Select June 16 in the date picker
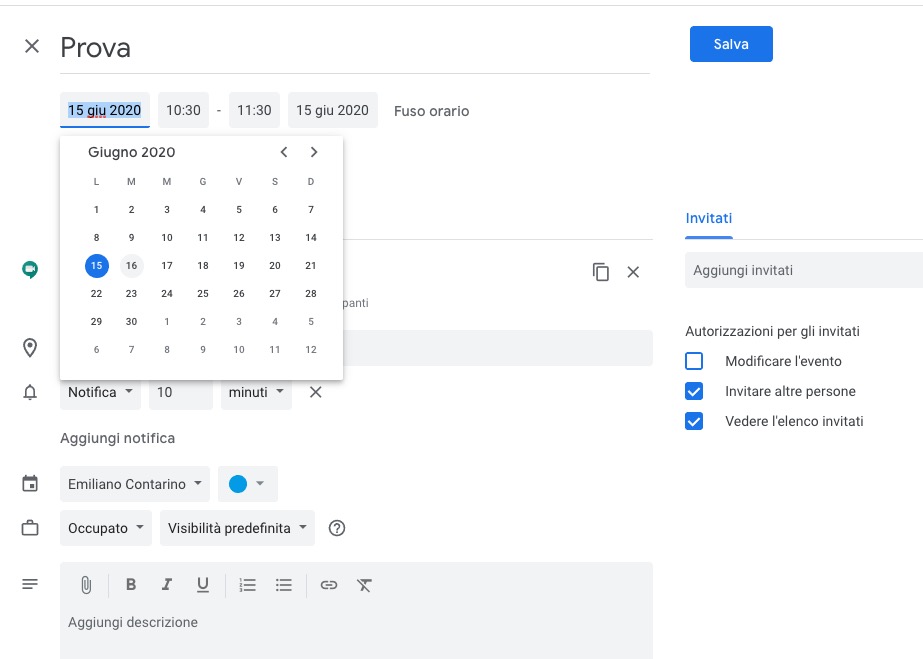 coord(131,266)
